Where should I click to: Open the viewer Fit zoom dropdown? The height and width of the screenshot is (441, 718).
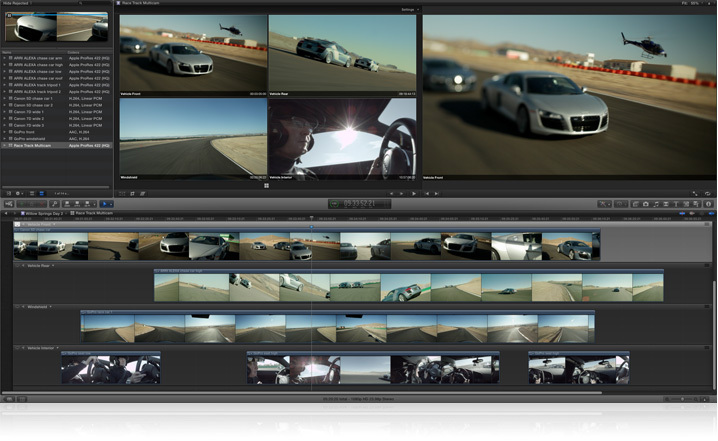692,3
